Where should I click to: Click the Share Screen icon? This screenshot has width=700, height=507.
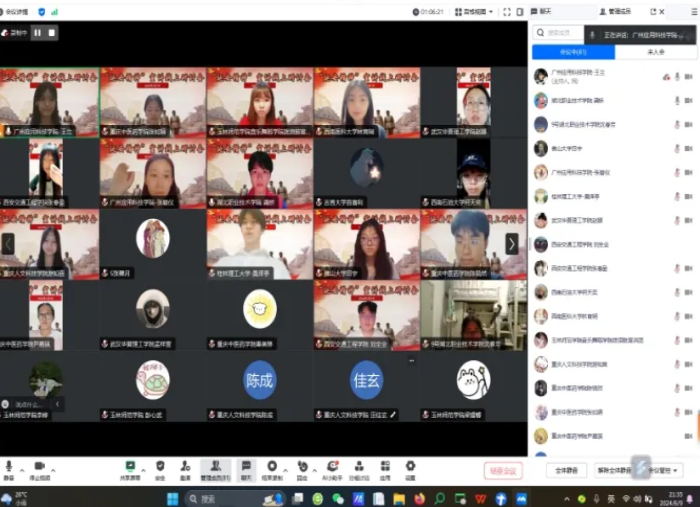(131, 467)
